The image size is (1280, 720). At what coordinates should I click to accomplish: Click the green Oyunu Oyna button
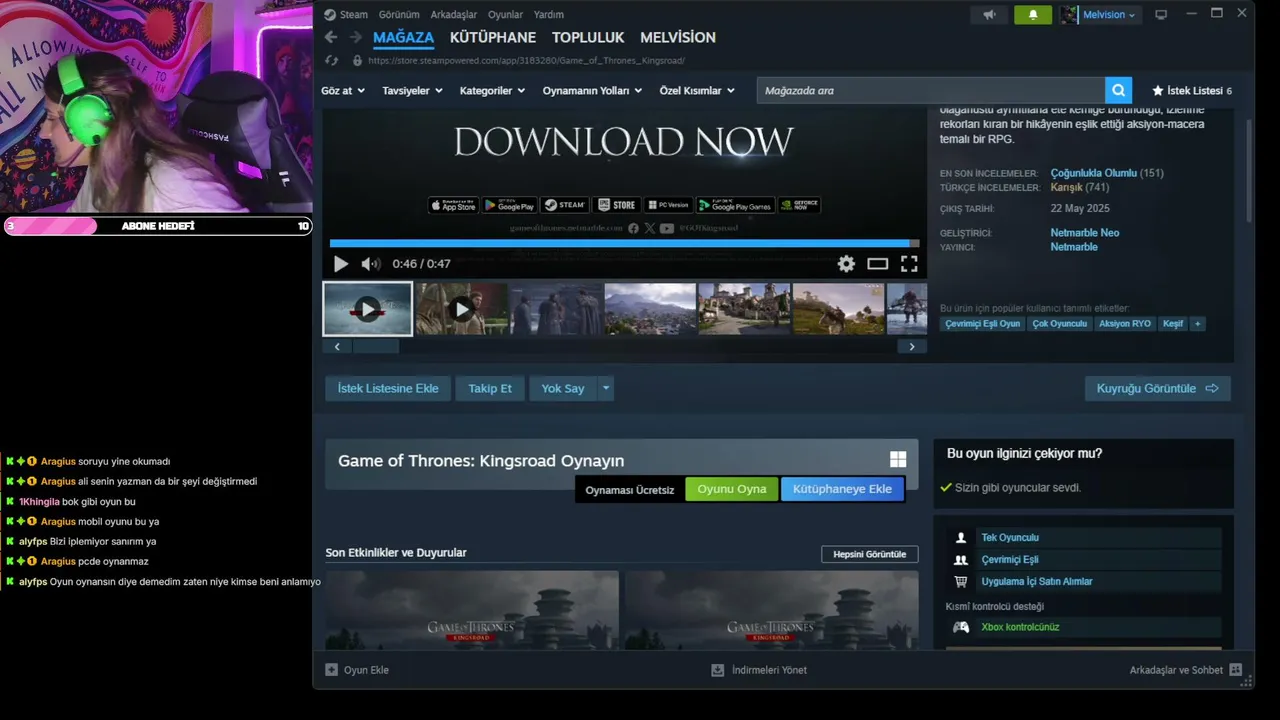coord(732,489)
